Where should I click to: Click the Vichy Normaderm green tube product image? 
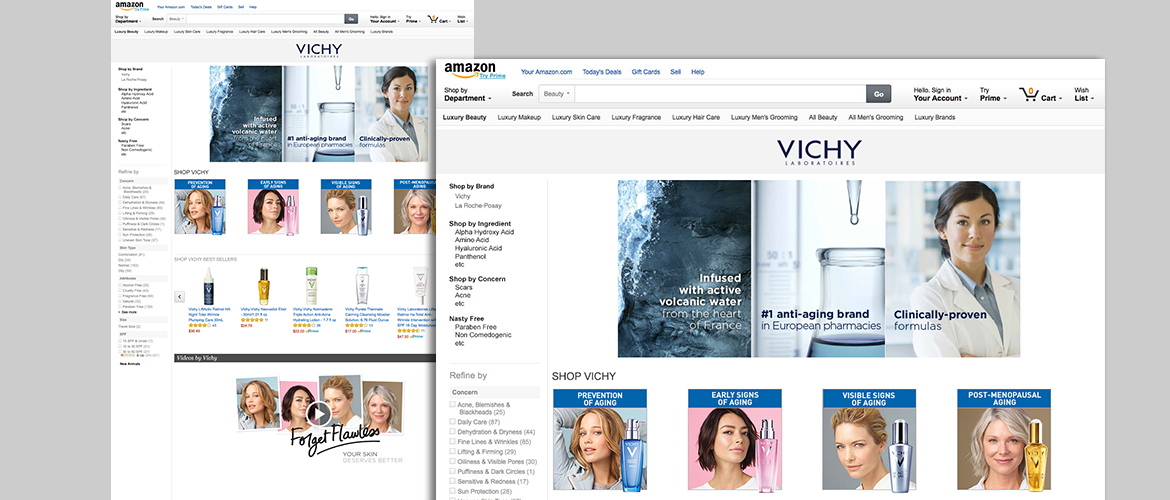(x=312, y=286)
